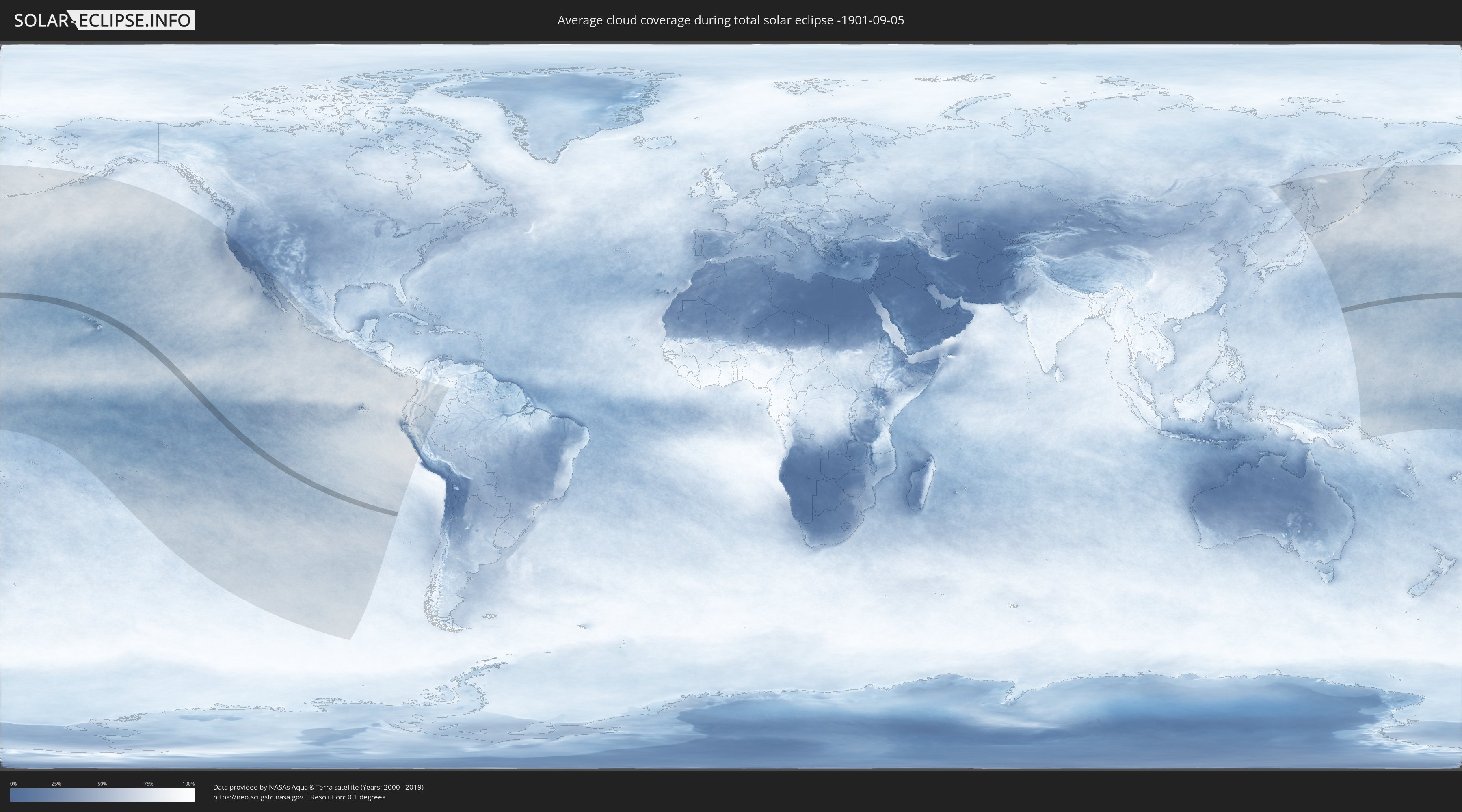
Task: Click the cloud coverage world map
Action: coord(731,406)
